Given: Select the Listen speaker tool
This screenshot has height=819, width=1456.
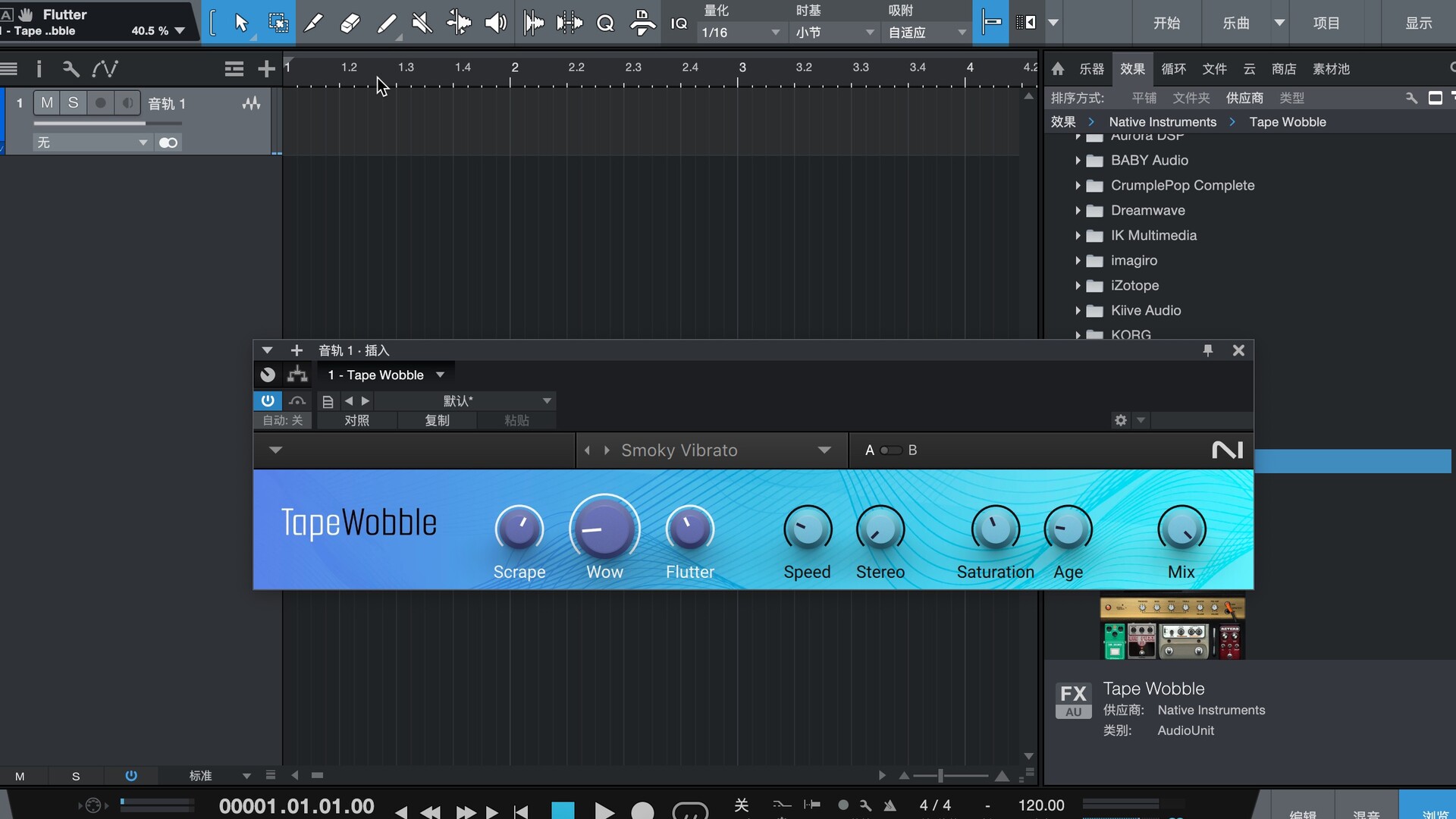Looking at the screenshot, I should pos(495,23).
